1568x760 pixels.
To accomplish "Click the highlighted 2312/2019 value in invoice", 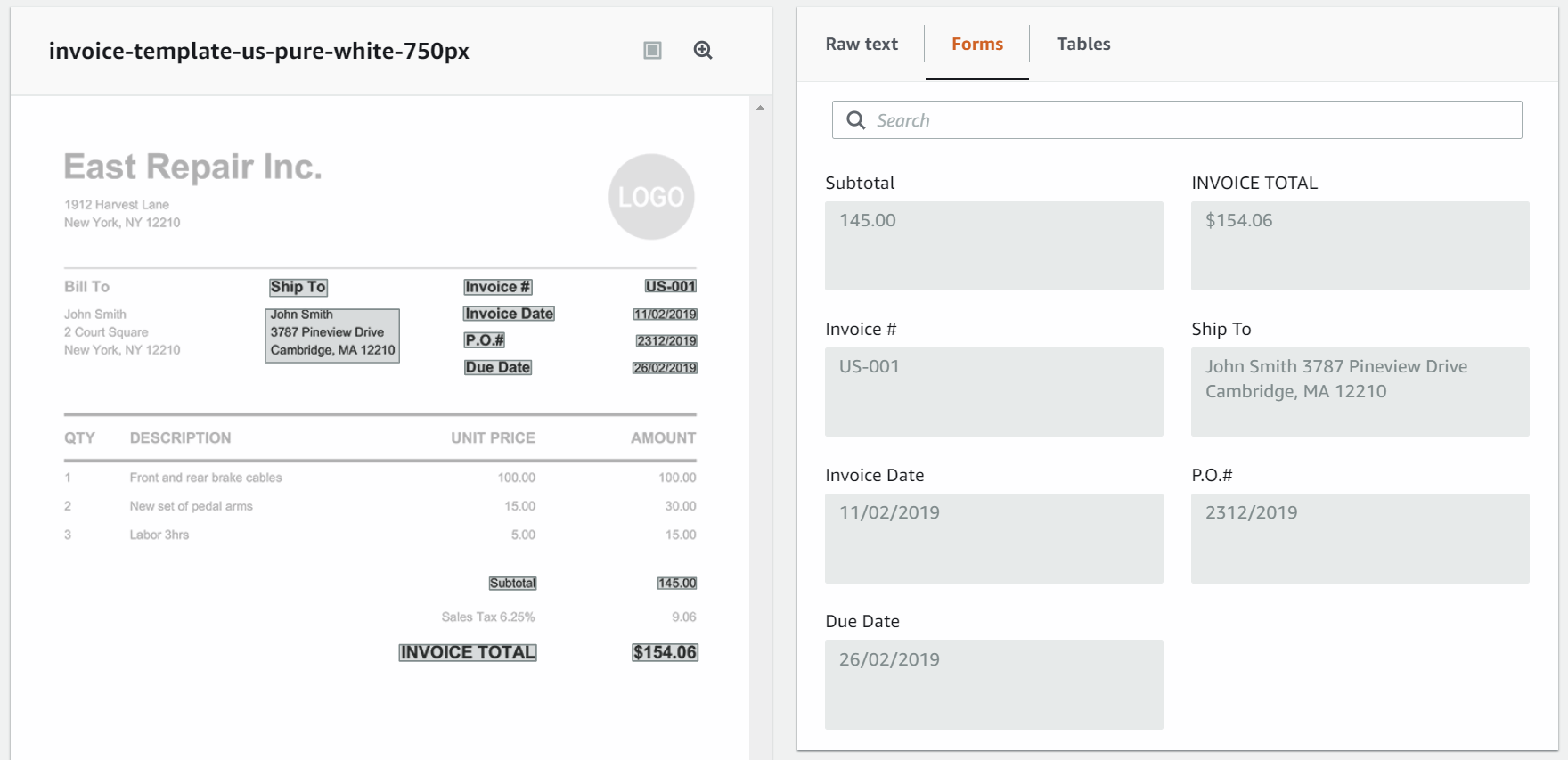I will 666,341.
